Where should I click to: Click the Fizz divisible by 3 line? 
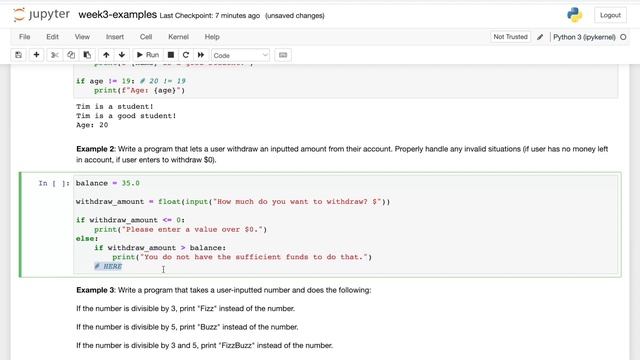185,309
